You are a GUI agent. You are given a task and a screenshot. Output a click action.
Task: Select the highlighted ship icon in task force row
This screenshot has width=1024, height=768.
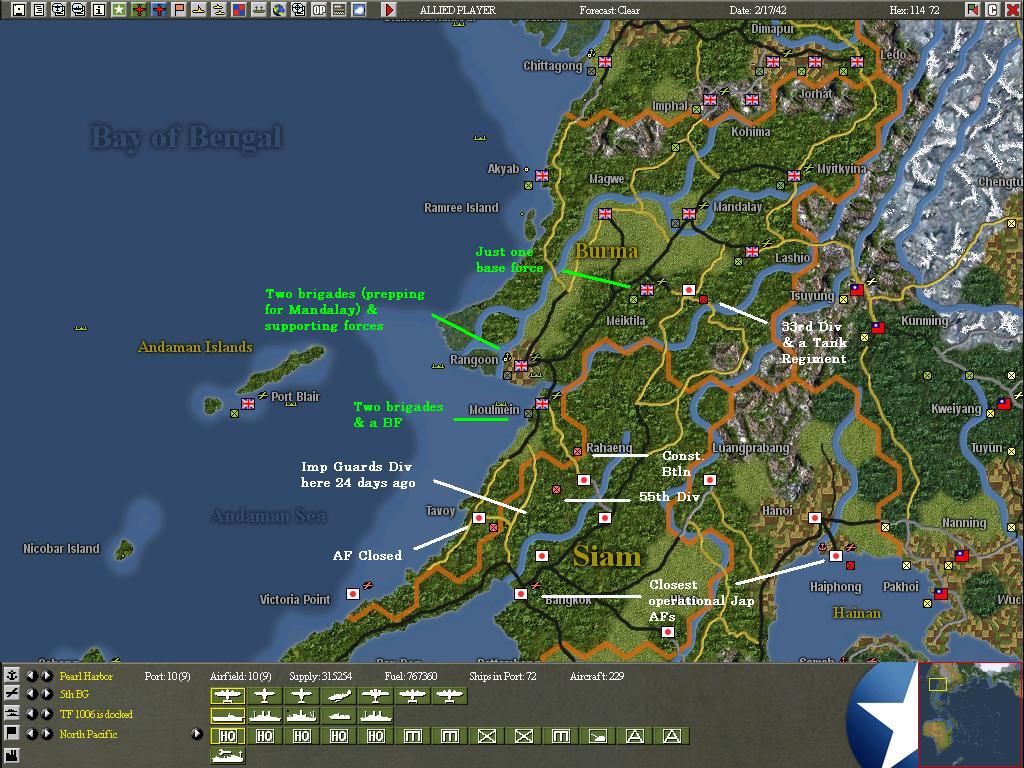tap(227, 716)
